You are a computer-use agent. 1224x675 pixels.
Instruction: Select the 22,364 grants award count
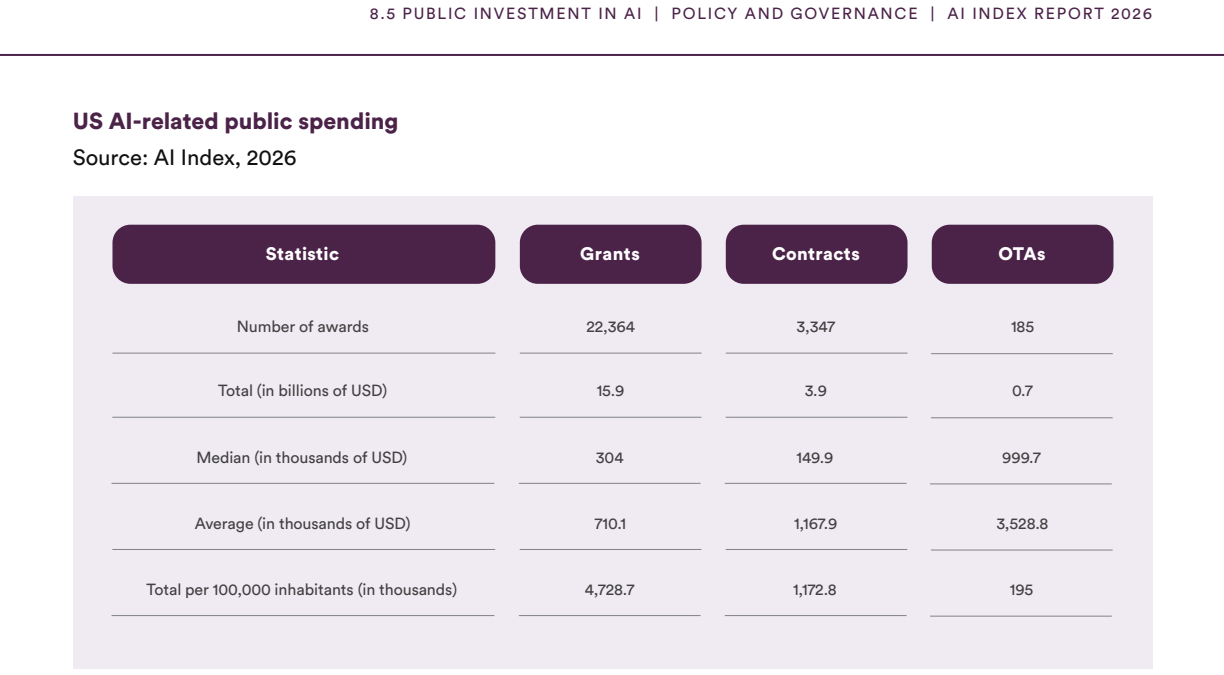(610, 327)
